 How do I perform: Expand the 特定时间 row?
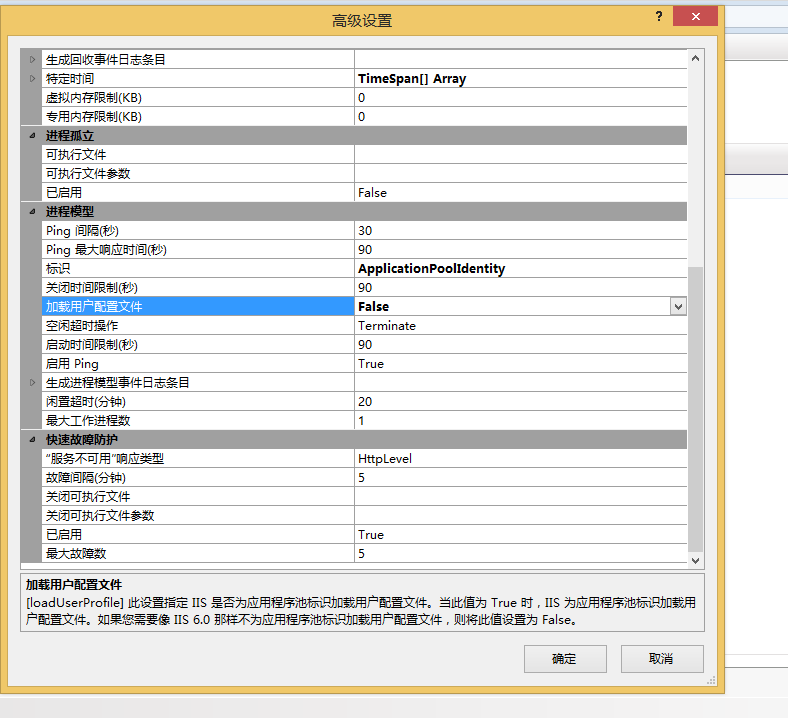[x=32, y=78]
